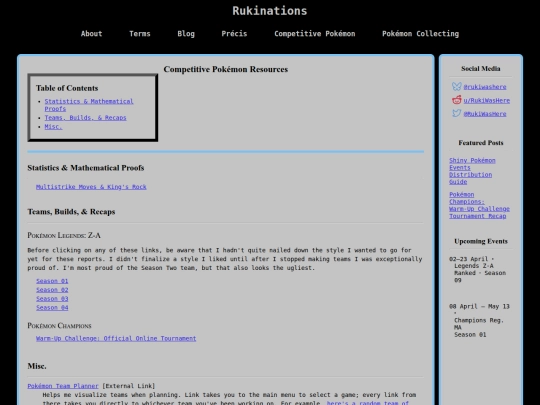
Task: Click the Pokémon Champions subheading
Action: pyautogui.click(x=60, y=325)
